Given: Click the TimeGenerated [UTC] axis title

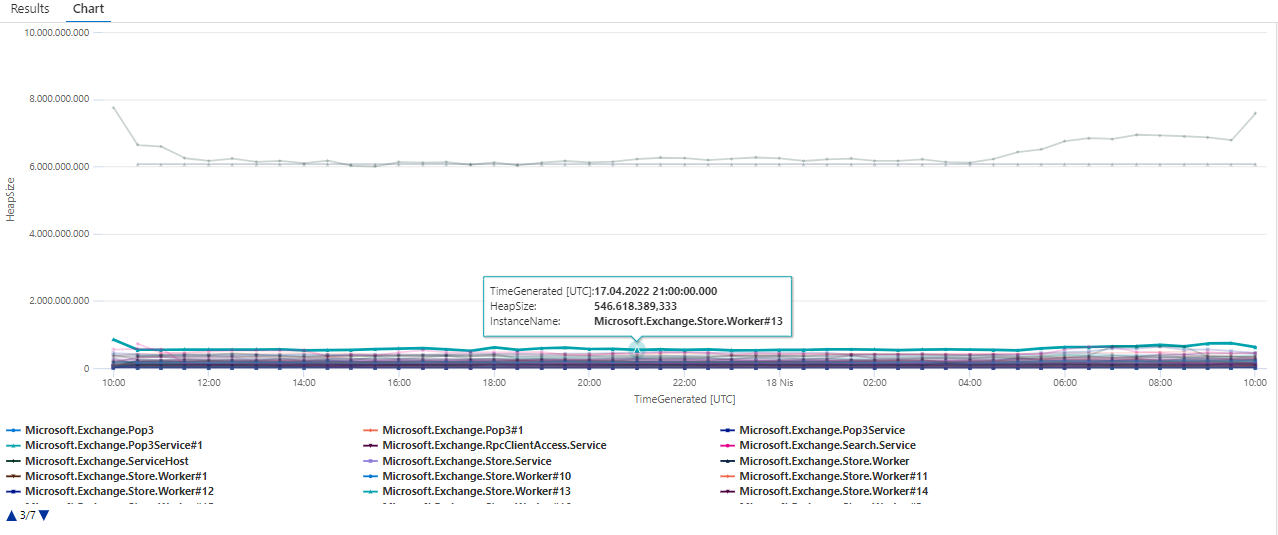Looking at the screenshot, I should point(685,399).
